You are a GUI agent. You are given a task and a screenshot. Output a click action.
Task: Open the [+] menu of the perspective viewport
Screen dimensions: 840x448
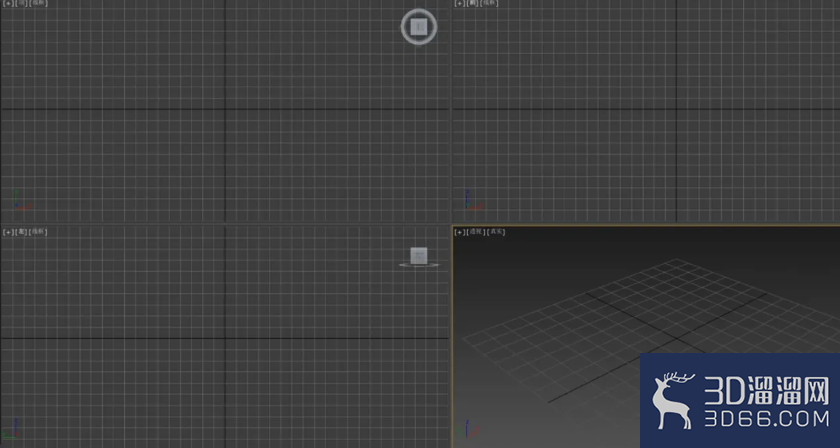pos(460,232)
